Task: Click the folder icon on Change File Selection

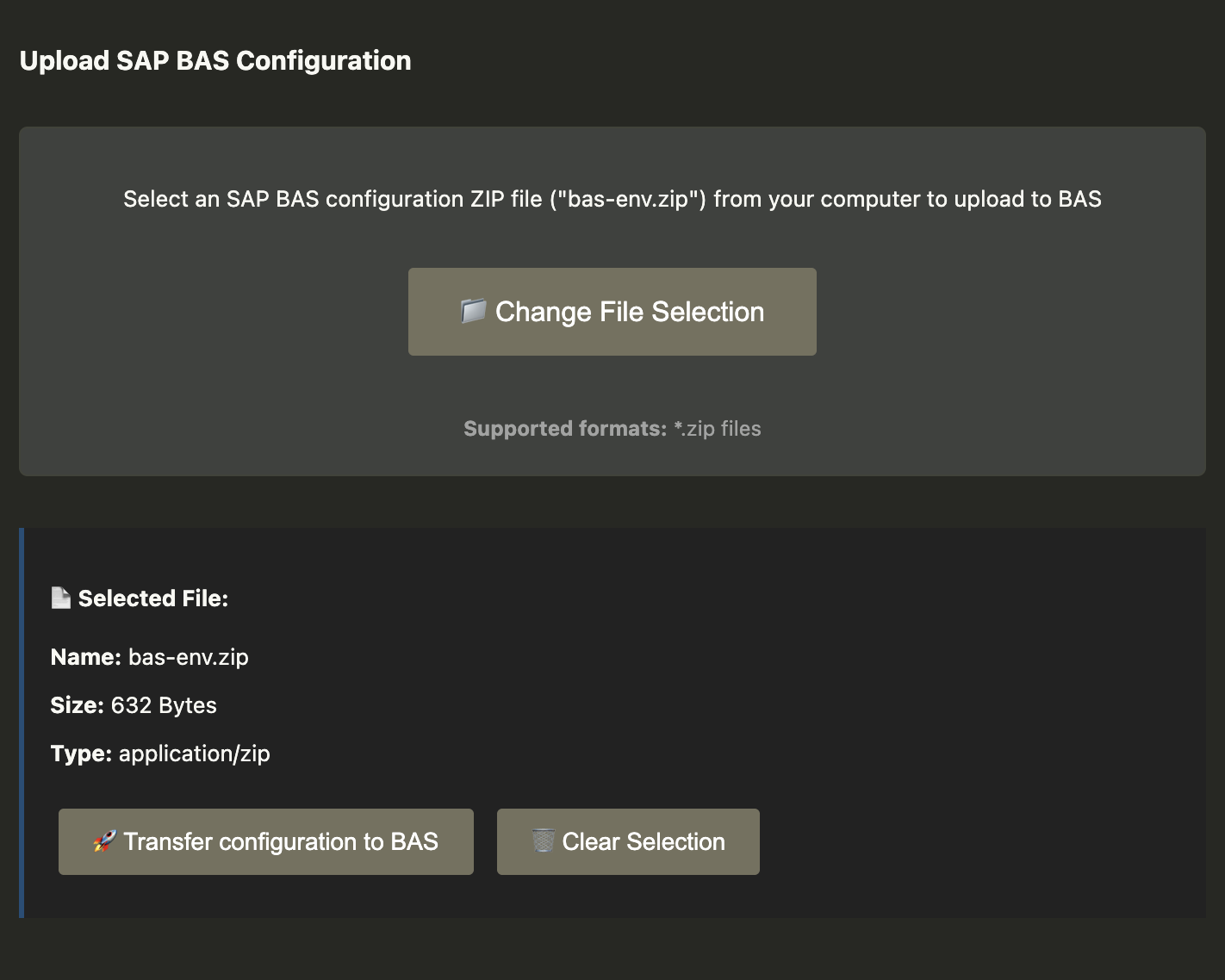Action: [473, 311]
